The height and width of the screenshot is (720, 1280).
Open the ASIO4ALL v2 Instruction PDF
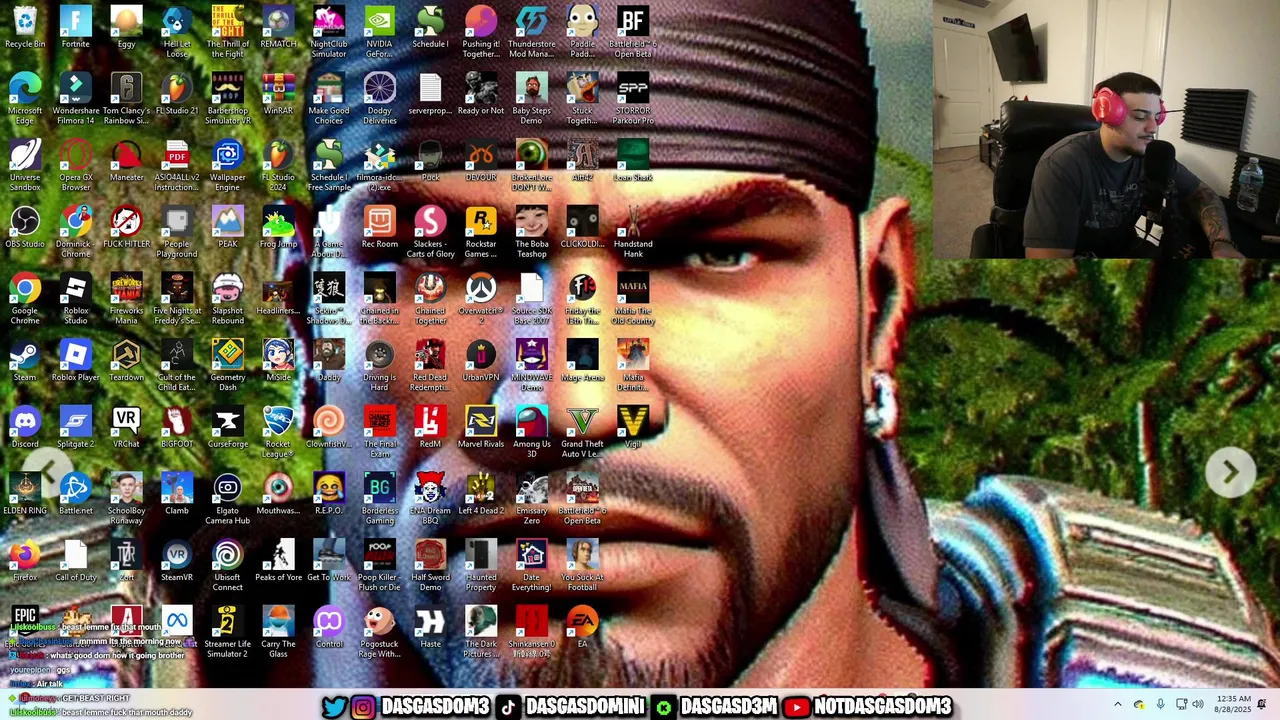(177, 165)
